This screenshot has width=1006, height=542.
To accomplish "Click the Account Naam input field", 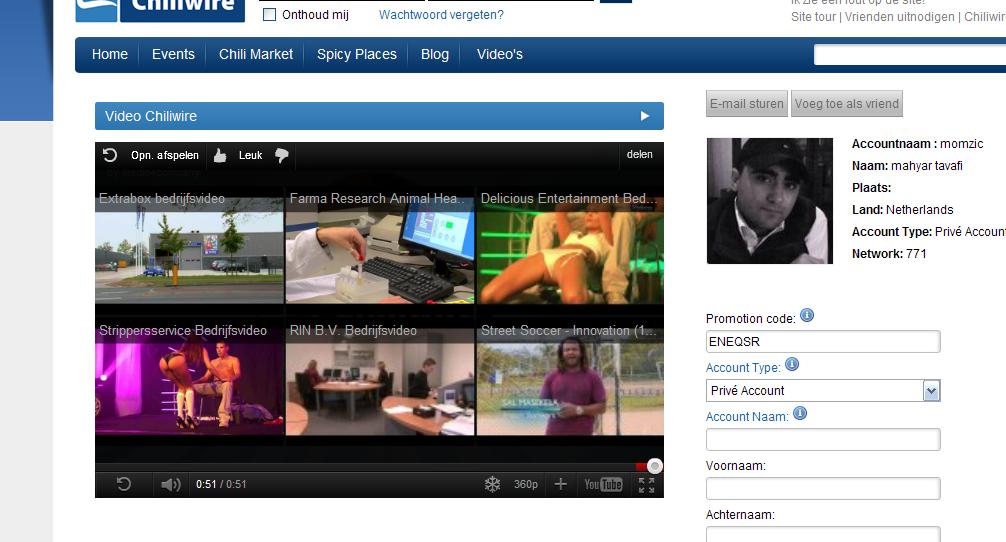I will [823, 439].
